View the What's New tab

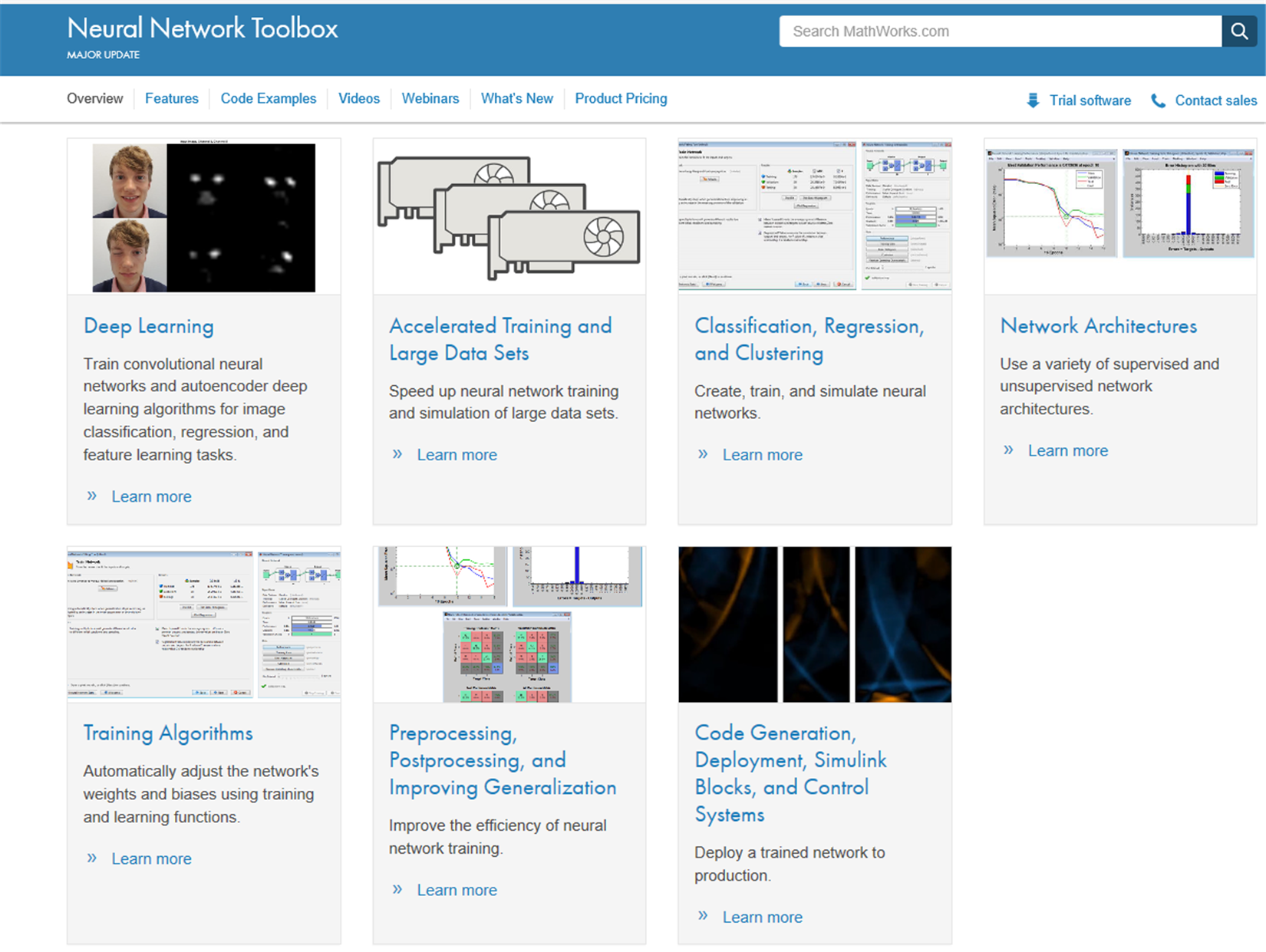coord(517,98)
